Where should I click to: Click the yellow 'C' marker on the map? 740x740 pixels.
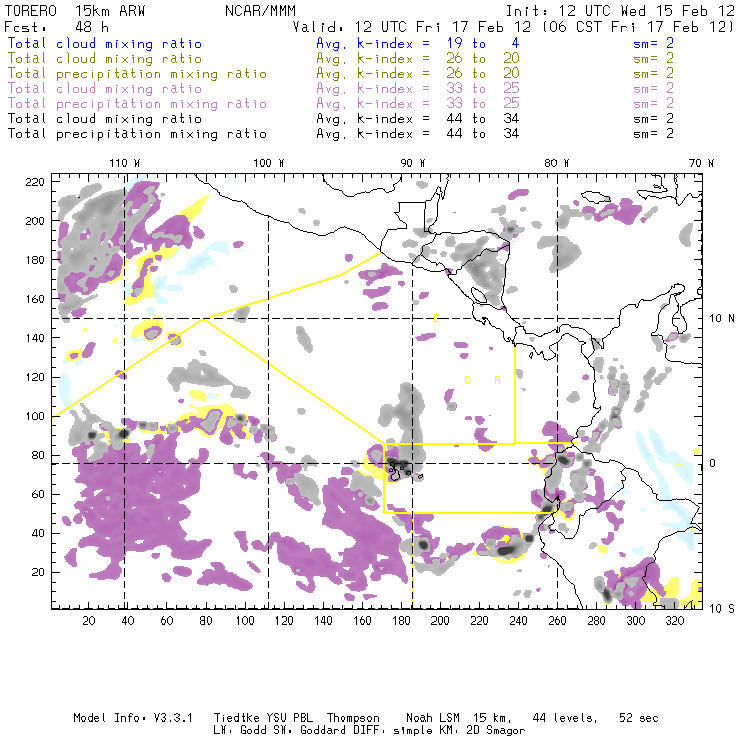(x=467, y=380)
